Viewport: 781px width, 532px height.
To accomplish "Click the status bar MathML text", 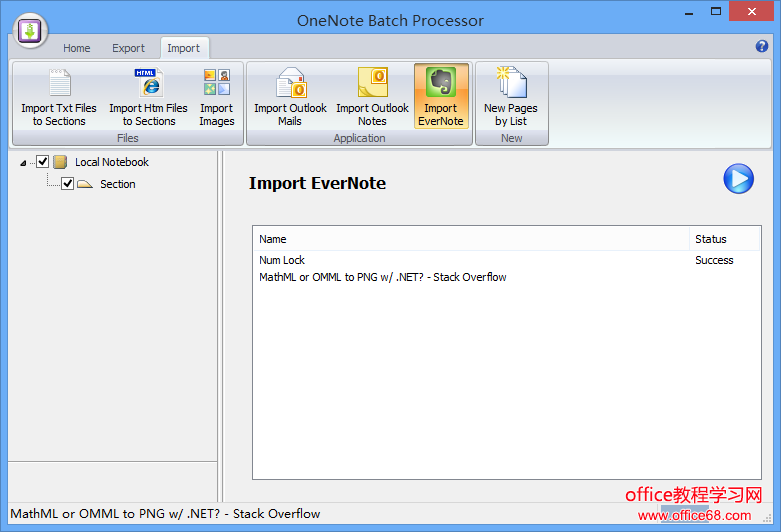I will pos(165,514).
